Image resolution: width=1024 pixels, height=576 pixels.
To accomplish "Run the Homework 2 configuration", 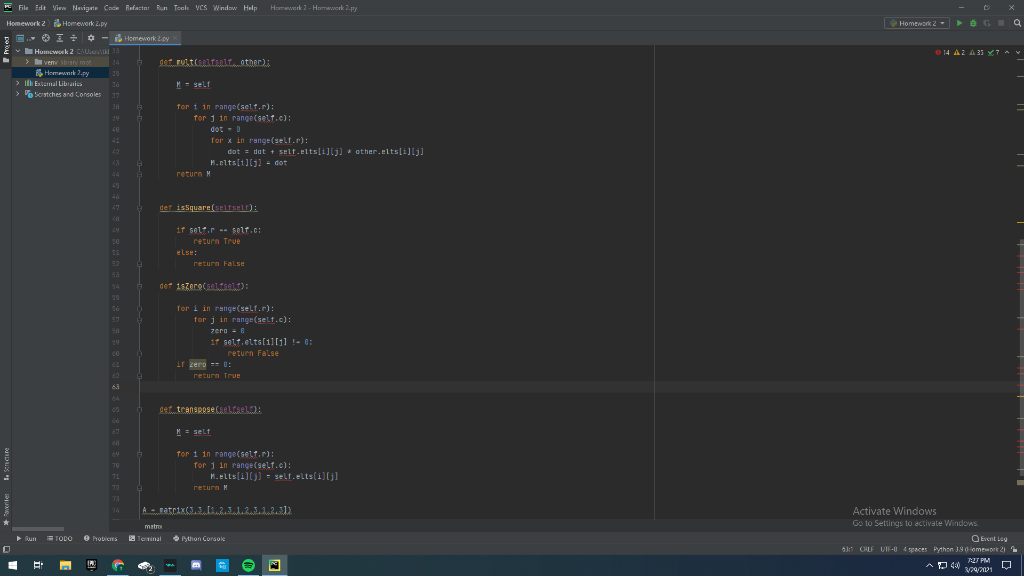I will tap(960, 20).
